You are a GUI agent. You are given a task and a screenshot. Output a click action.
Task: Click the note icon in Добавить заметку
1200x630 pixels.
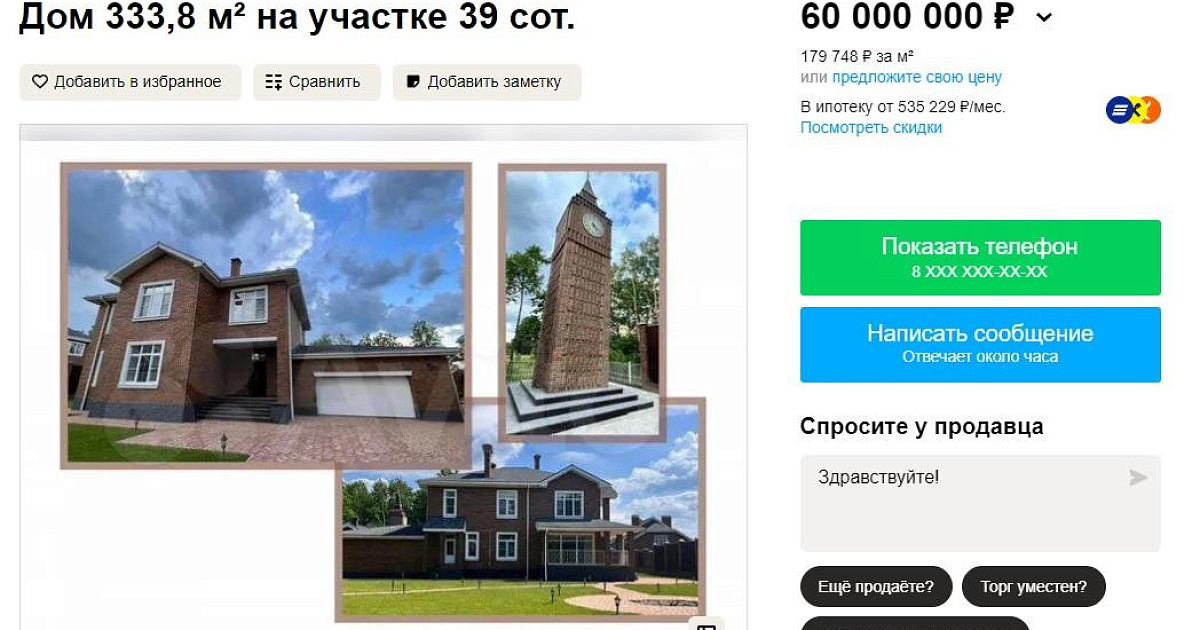(412, 82)
